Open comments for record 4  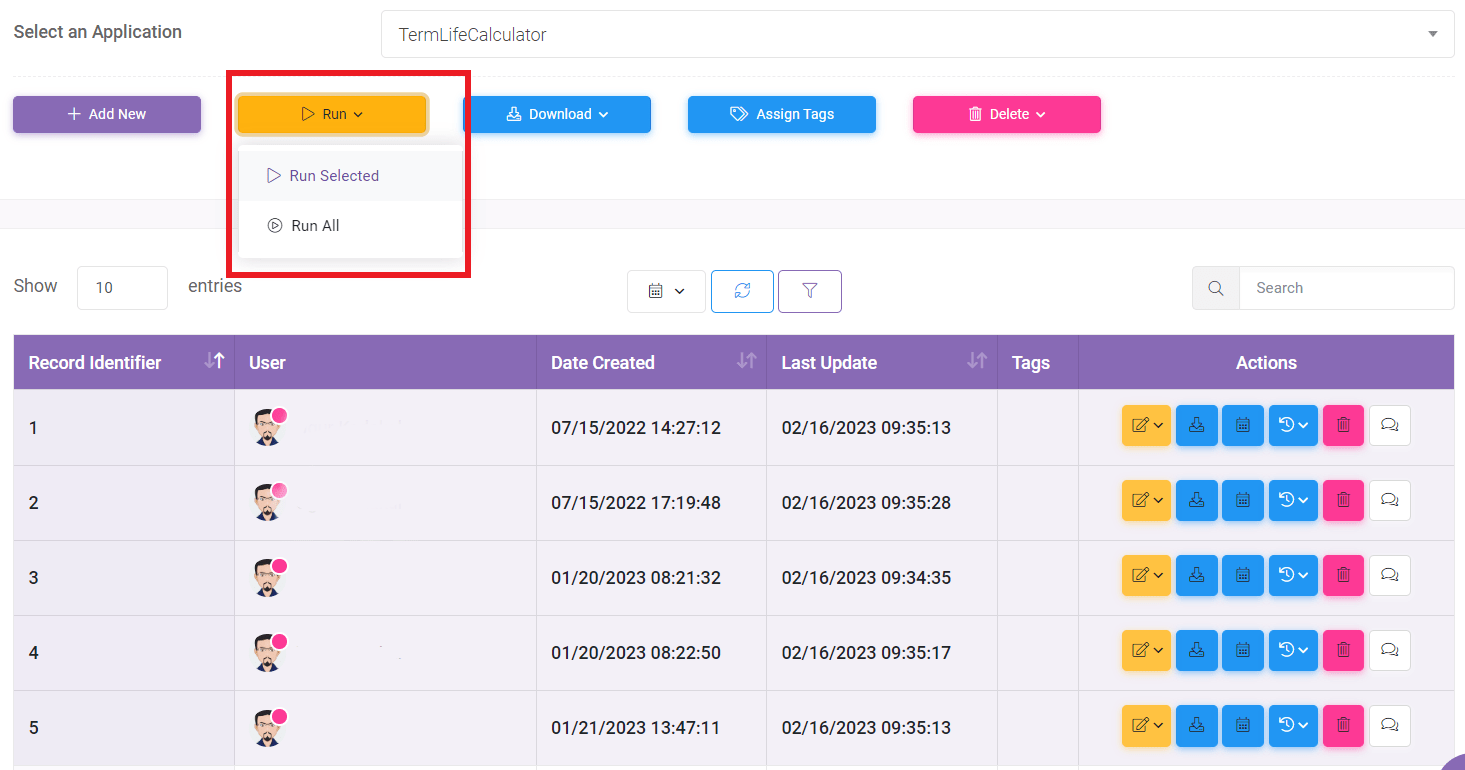tap(1389, 650)
